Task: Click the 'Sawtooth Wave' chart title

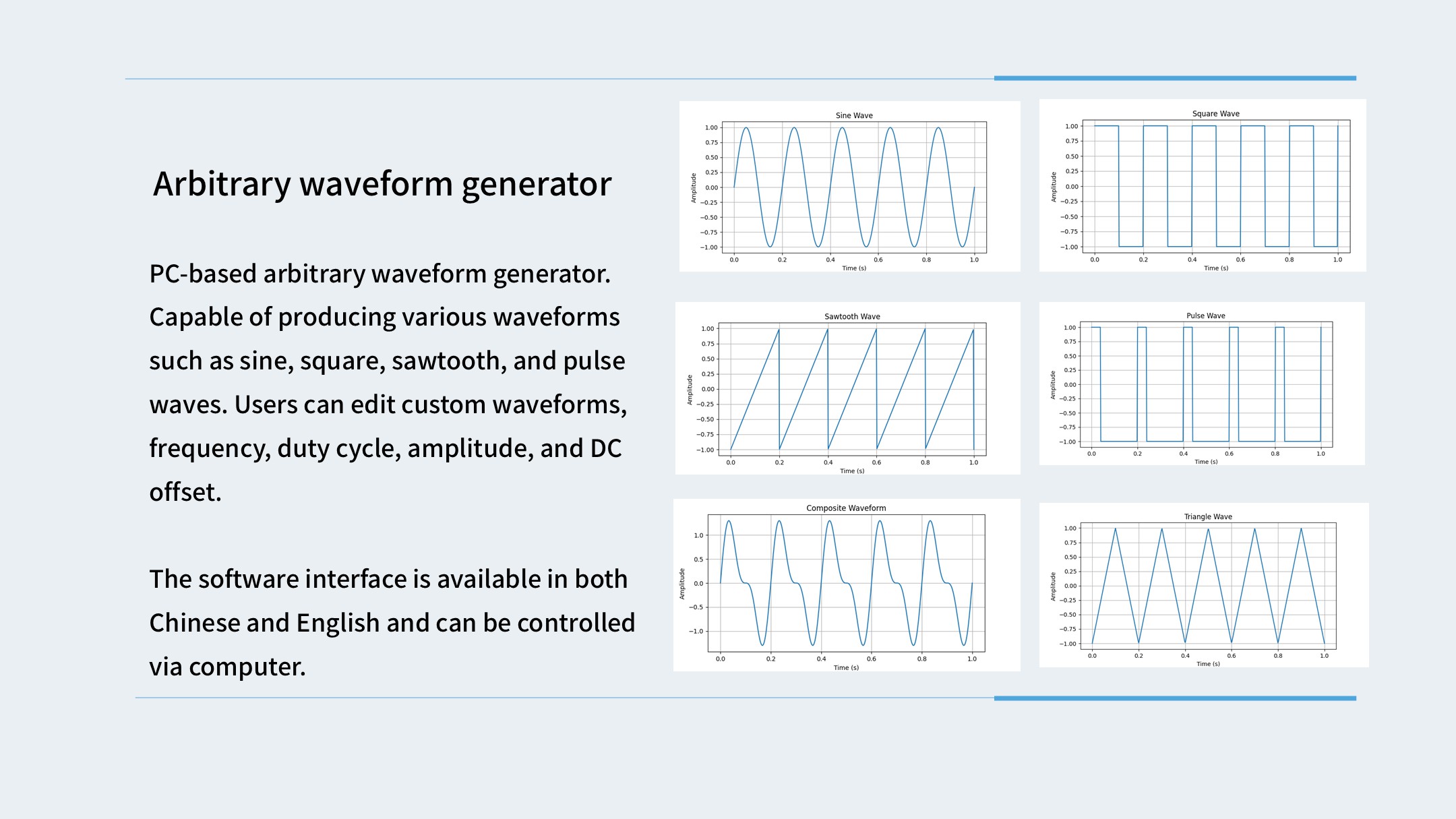Action: click(852, 316)
